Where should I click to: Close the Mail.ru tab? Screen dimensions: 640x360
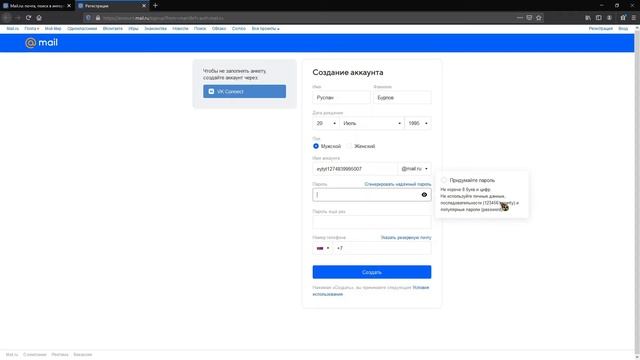tap(69, 6)
